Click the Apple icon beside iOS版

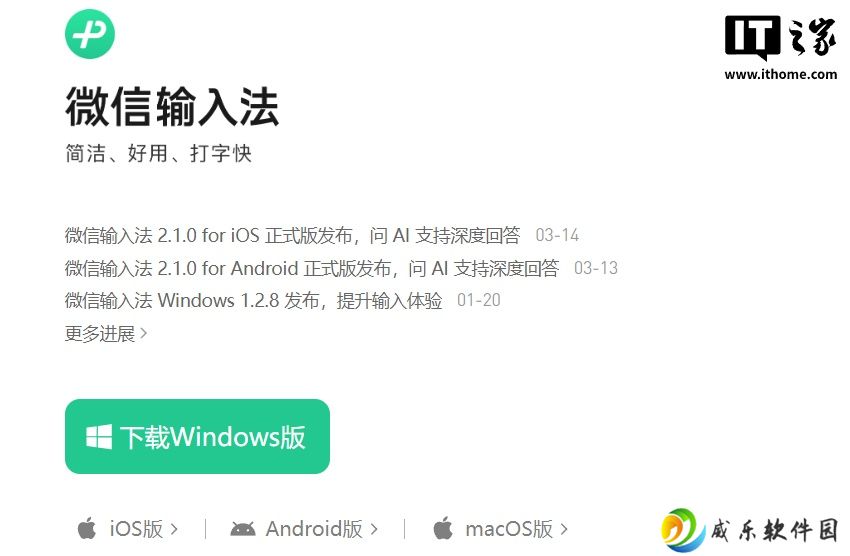click(87, 528)
